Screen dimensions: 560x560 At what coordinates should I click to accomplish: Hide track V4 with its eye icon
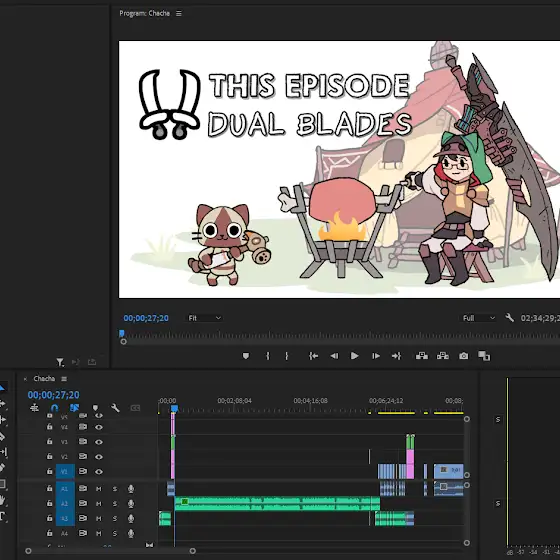99,427
